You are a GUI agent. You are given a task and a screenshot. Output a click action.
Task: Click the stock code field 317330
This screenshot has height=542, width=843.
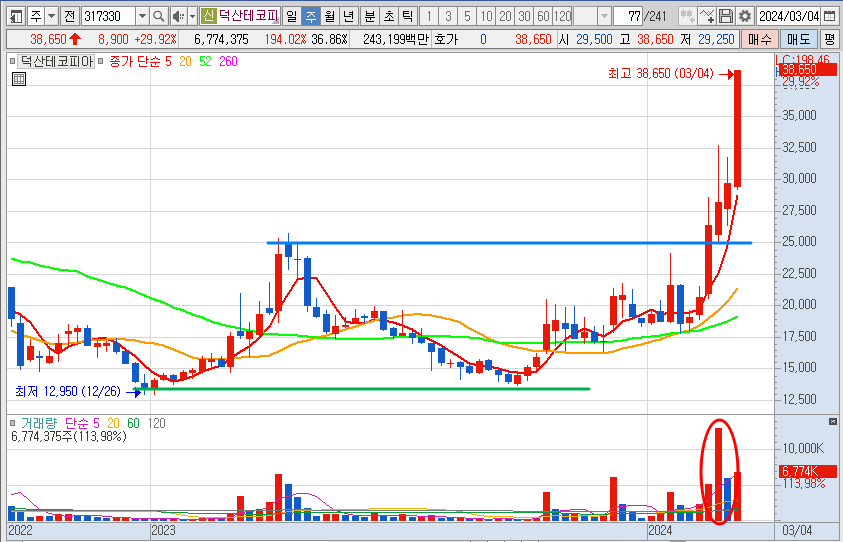coord(109,17)
